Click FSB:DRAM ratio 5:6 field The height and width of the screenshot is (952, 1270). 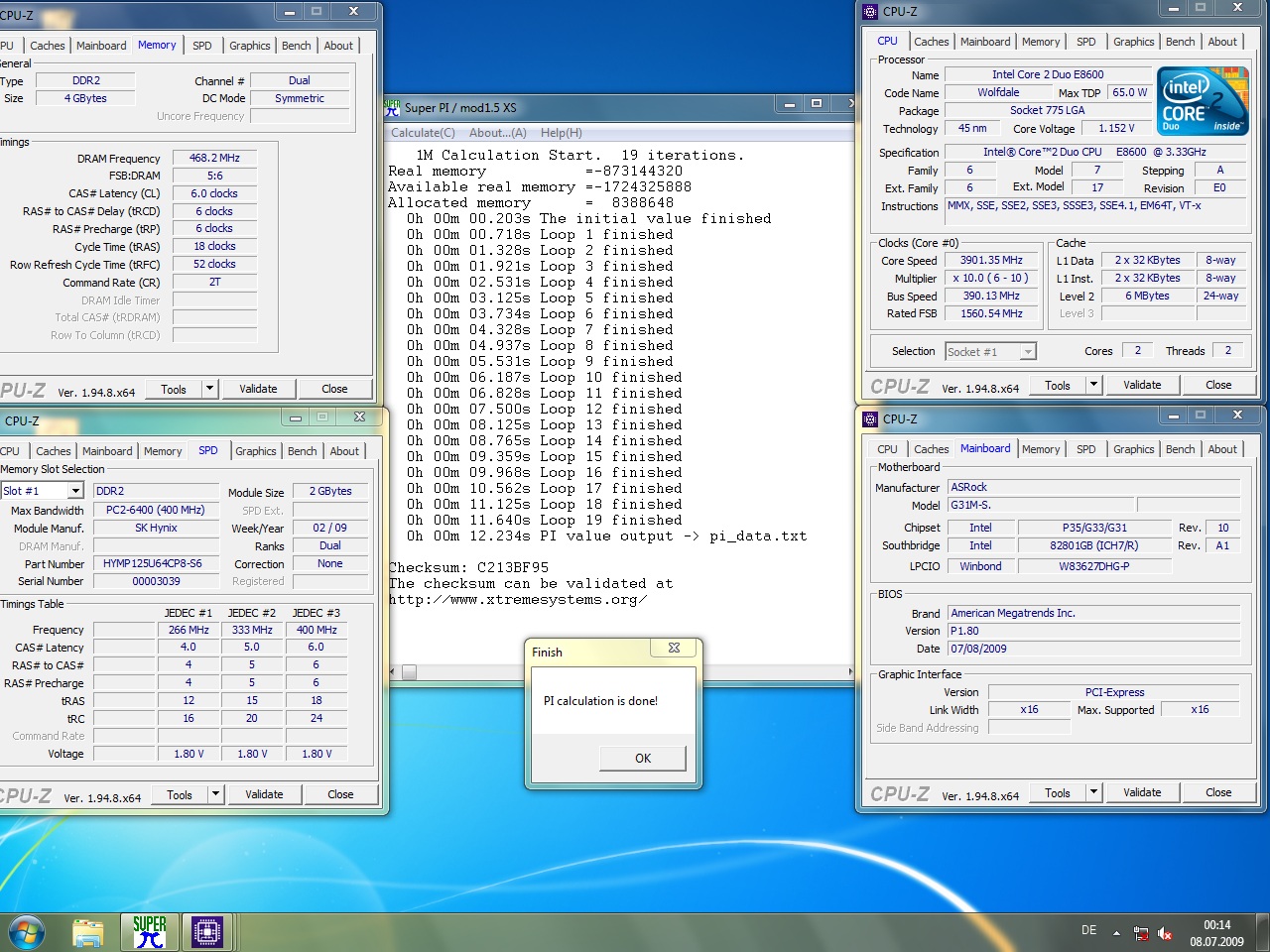pos(214,176)
